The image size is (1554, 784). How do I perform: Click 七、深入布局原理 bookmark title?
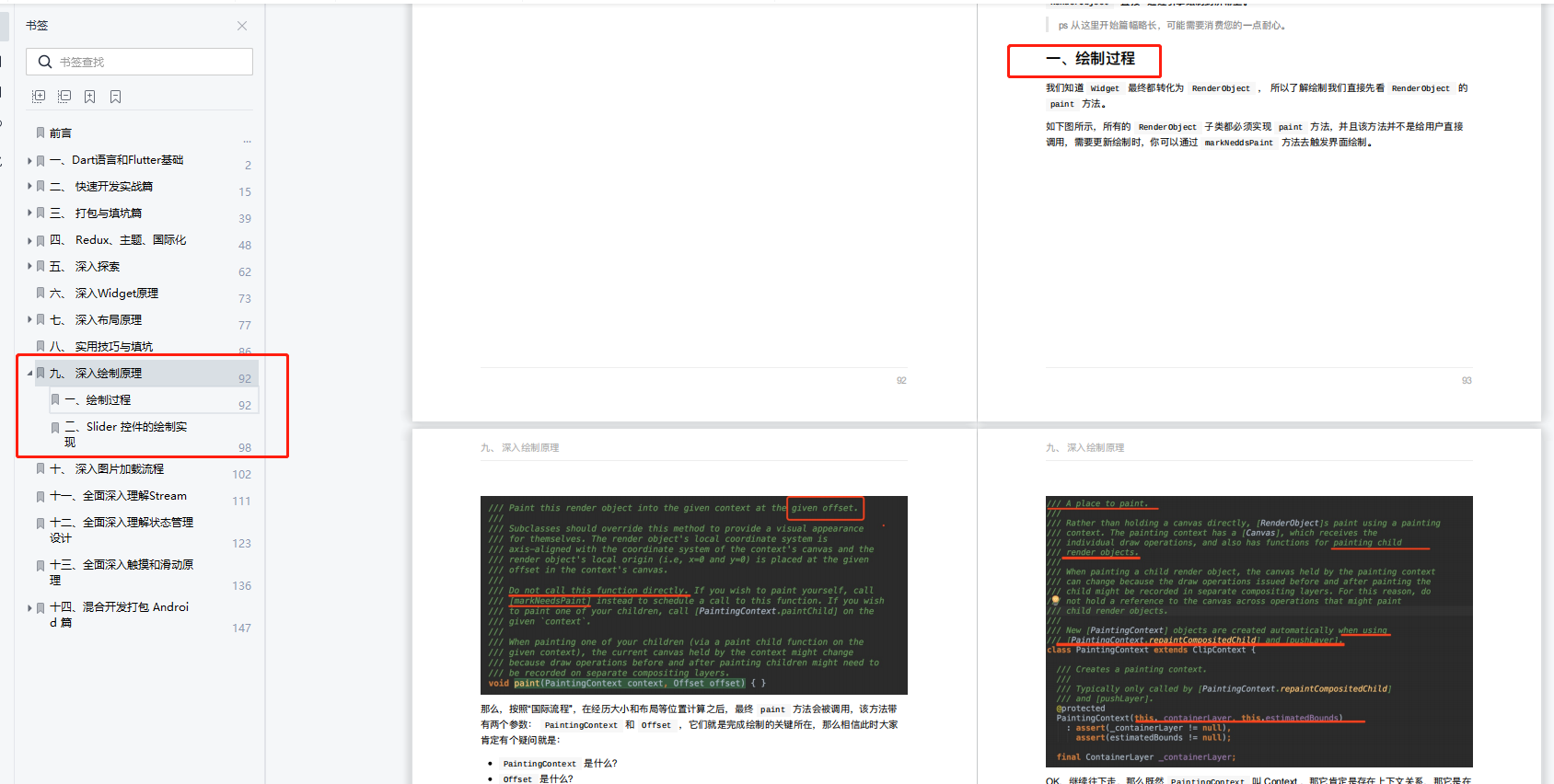(x=96, y=320)
